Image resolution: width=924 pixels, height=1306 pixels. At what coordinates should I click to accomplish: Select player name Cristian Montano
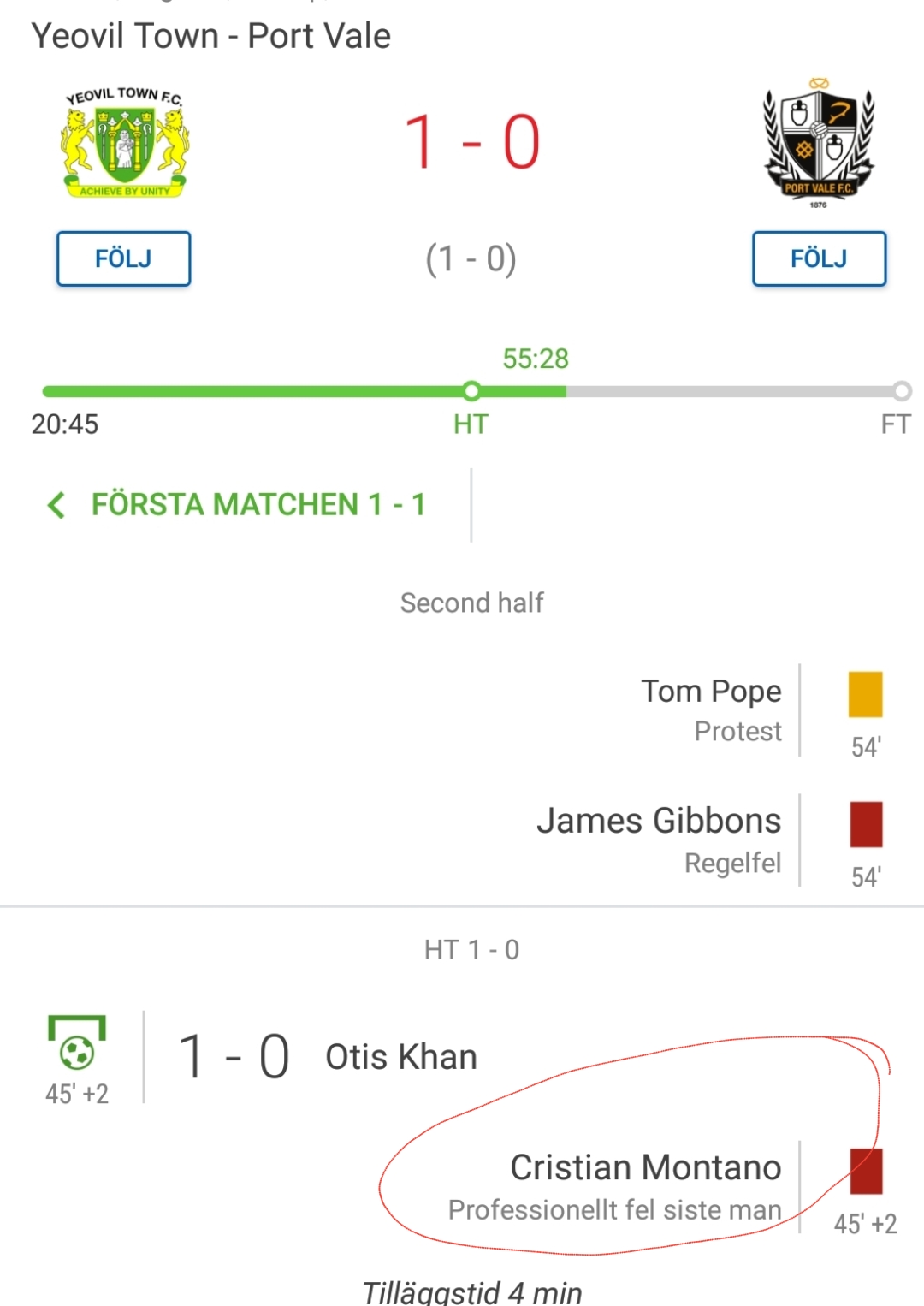tap(646, 1167)
